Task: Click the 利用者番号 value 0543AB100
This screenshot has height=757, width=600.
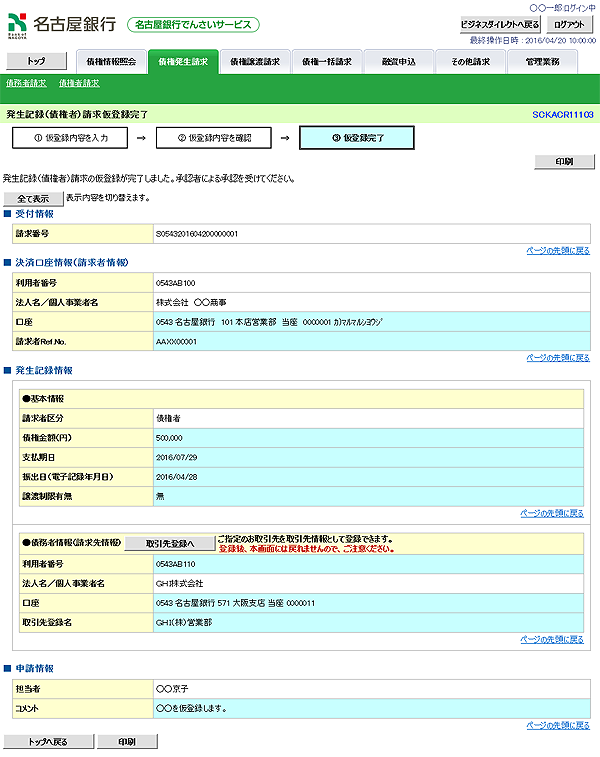Action: 176,283
